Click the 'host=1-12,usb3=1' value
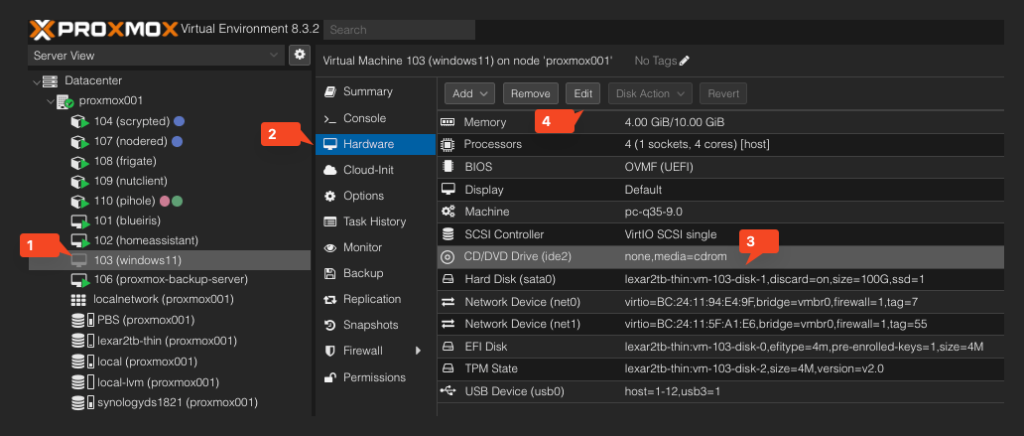Screen dimensions: 1024x436 pyautogui.click(x=673, y=391)
